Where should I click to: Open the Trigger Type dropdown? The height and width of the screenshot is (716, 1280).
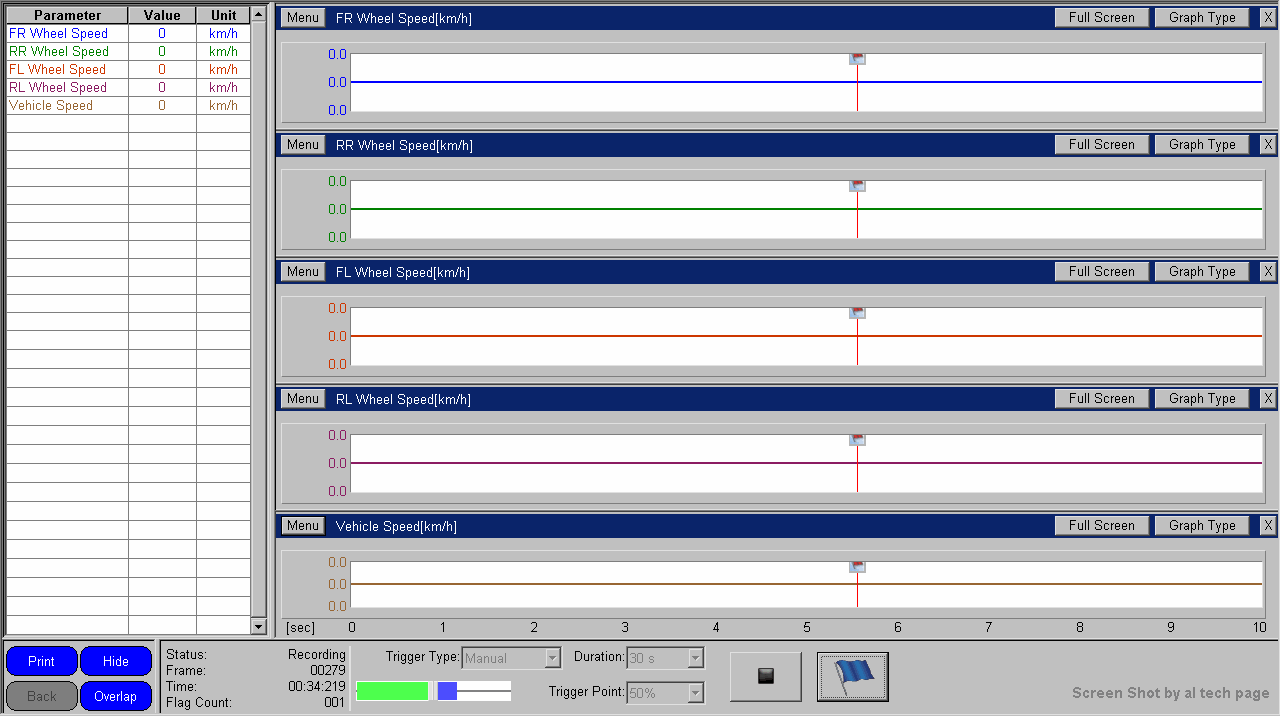click(x=552, y=658)
